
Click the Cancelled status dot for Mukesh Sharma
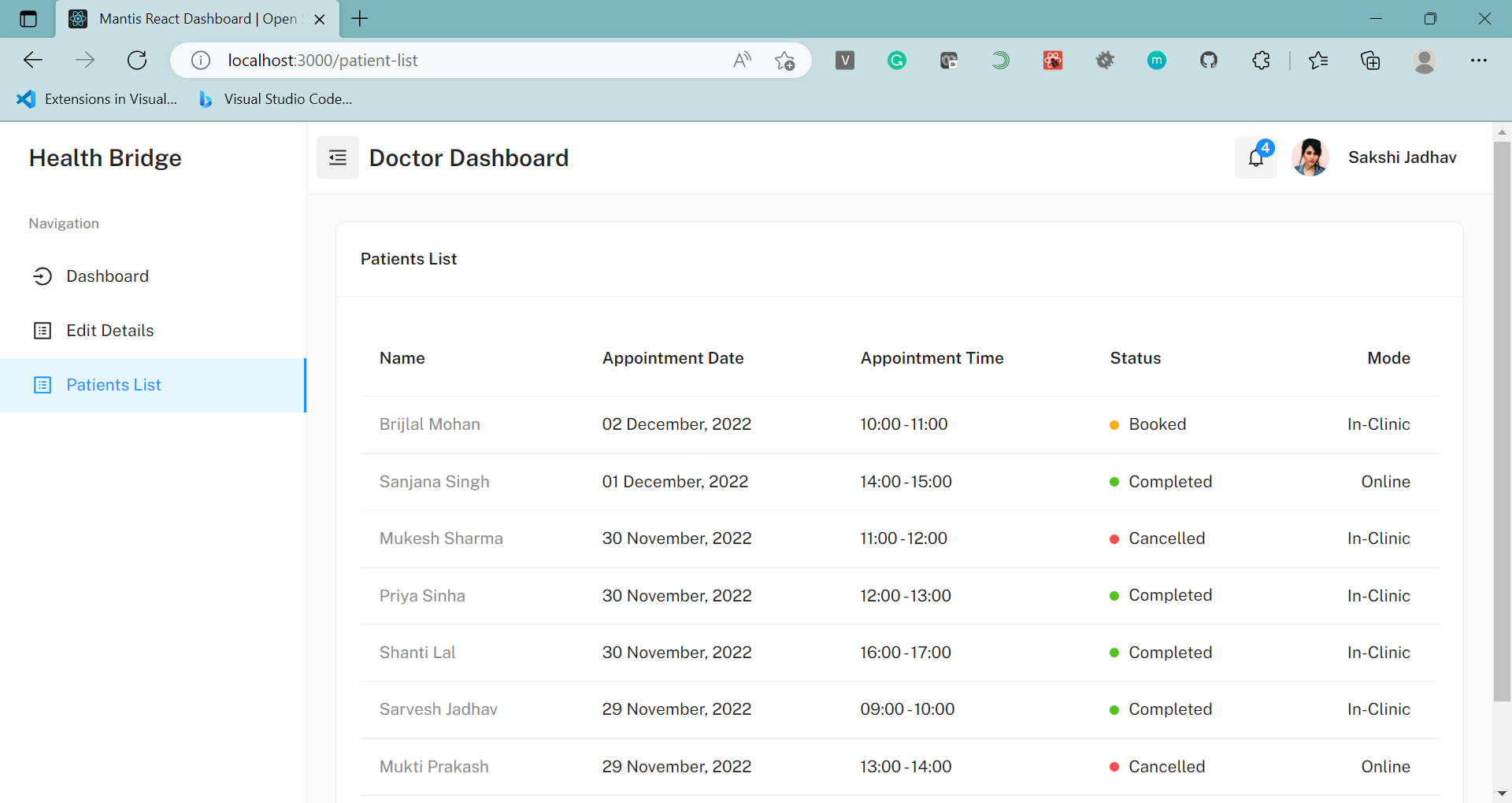coord(1114,539)
